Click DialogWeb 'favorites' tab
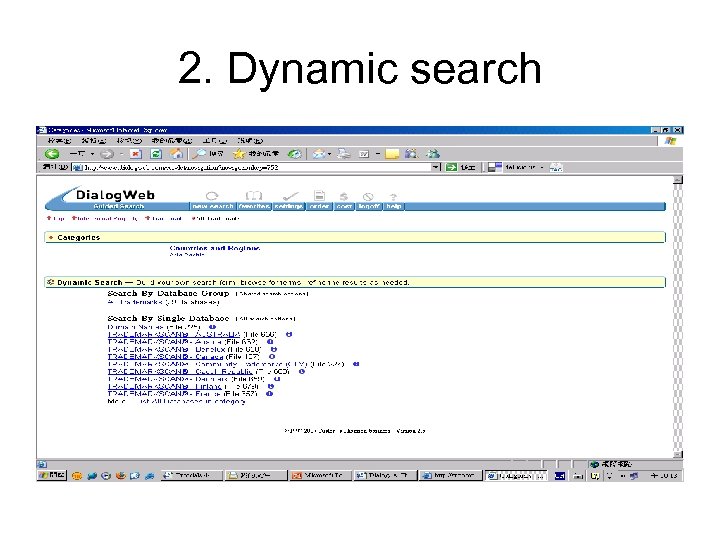Viewport: 720px width, 540px height. [x=254, y=207]
